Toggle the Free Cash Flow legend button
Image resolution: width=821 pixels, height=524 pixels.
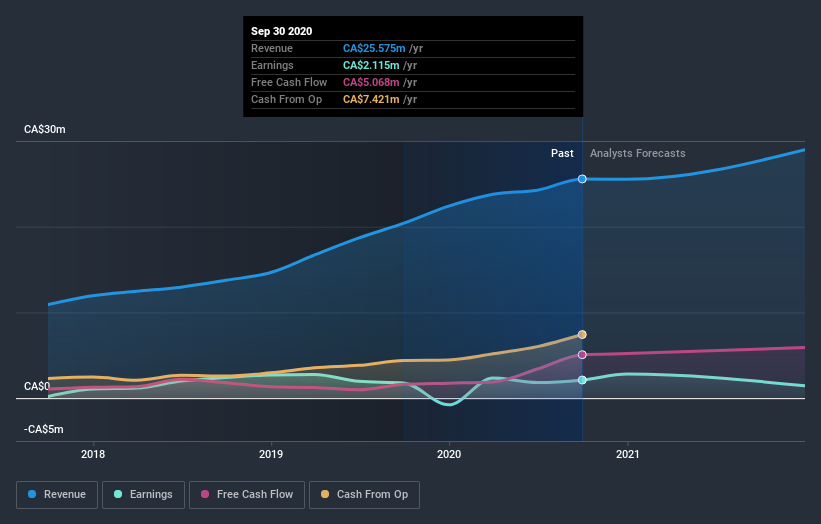(x=247, y=495)
